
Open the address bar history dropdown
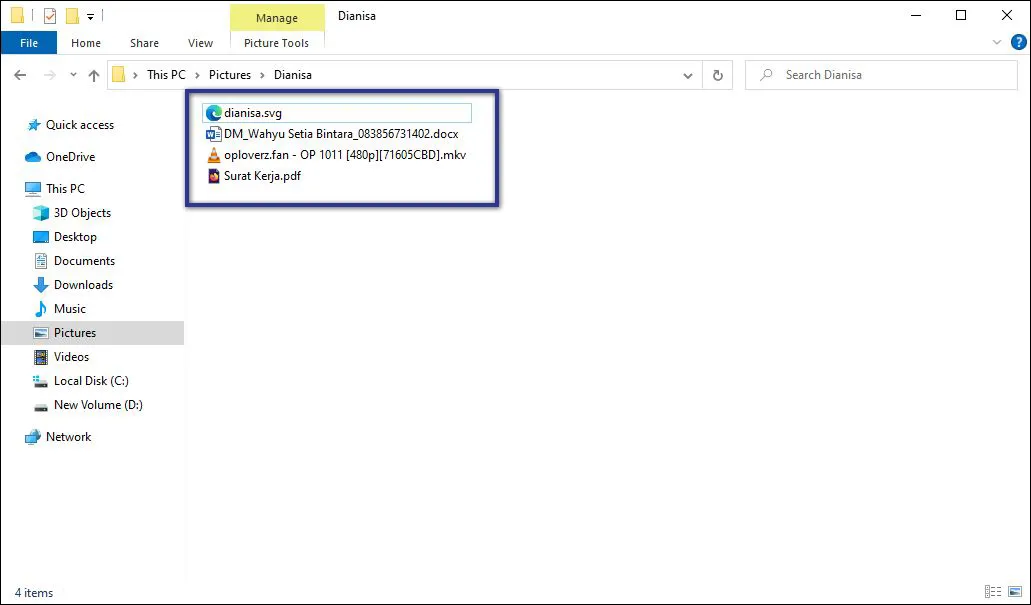687,74
